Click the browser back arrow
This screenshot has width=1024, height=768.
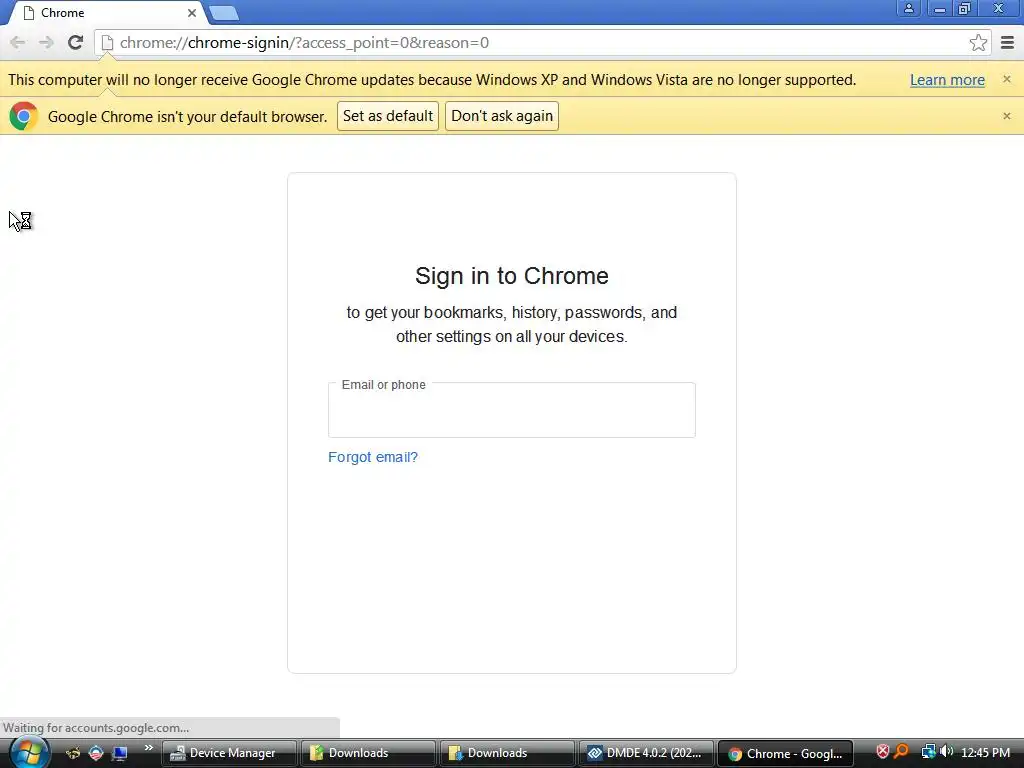coord(18,42)
